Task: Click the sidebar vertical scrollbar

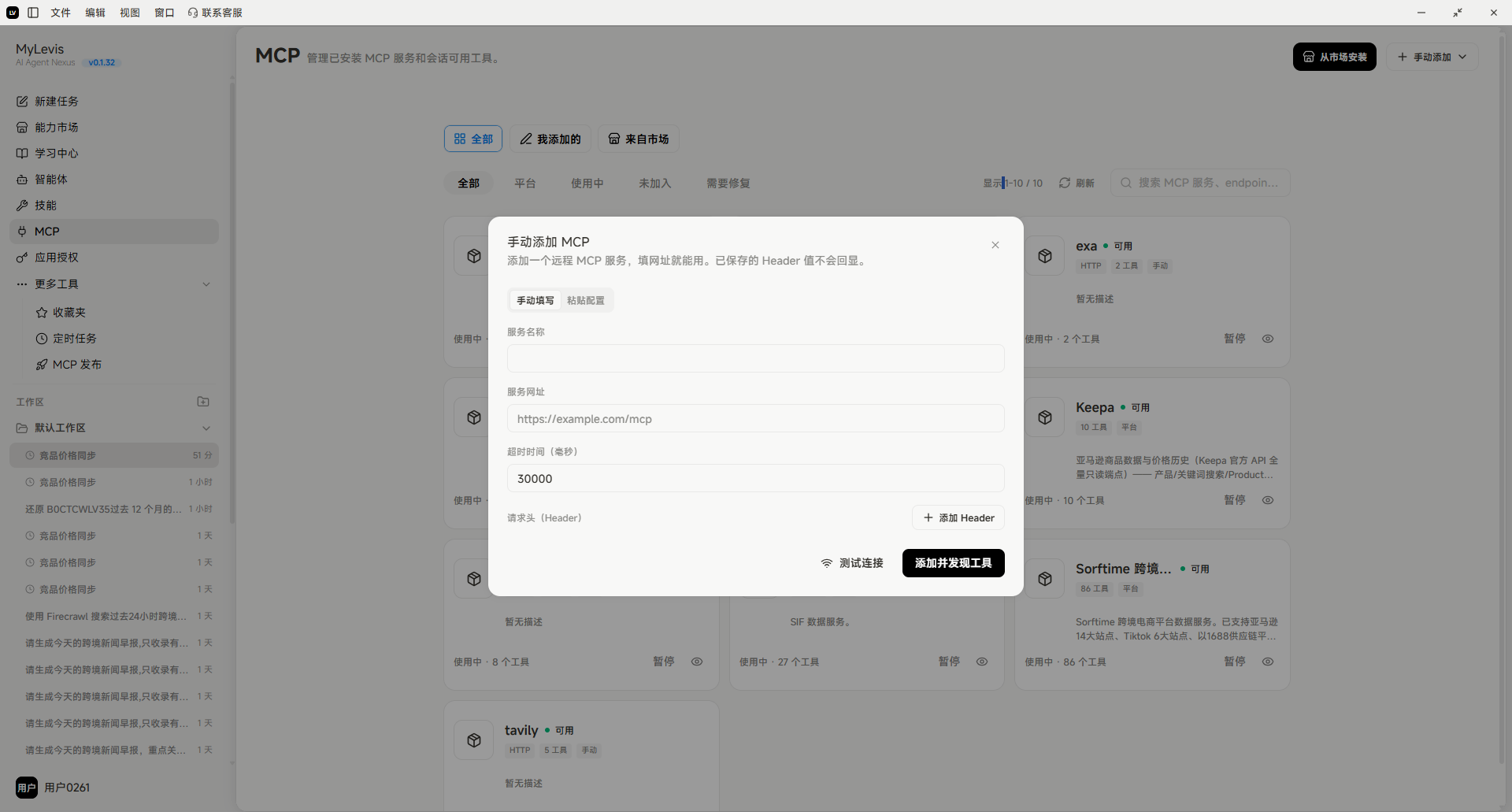Action: [232, 303]
